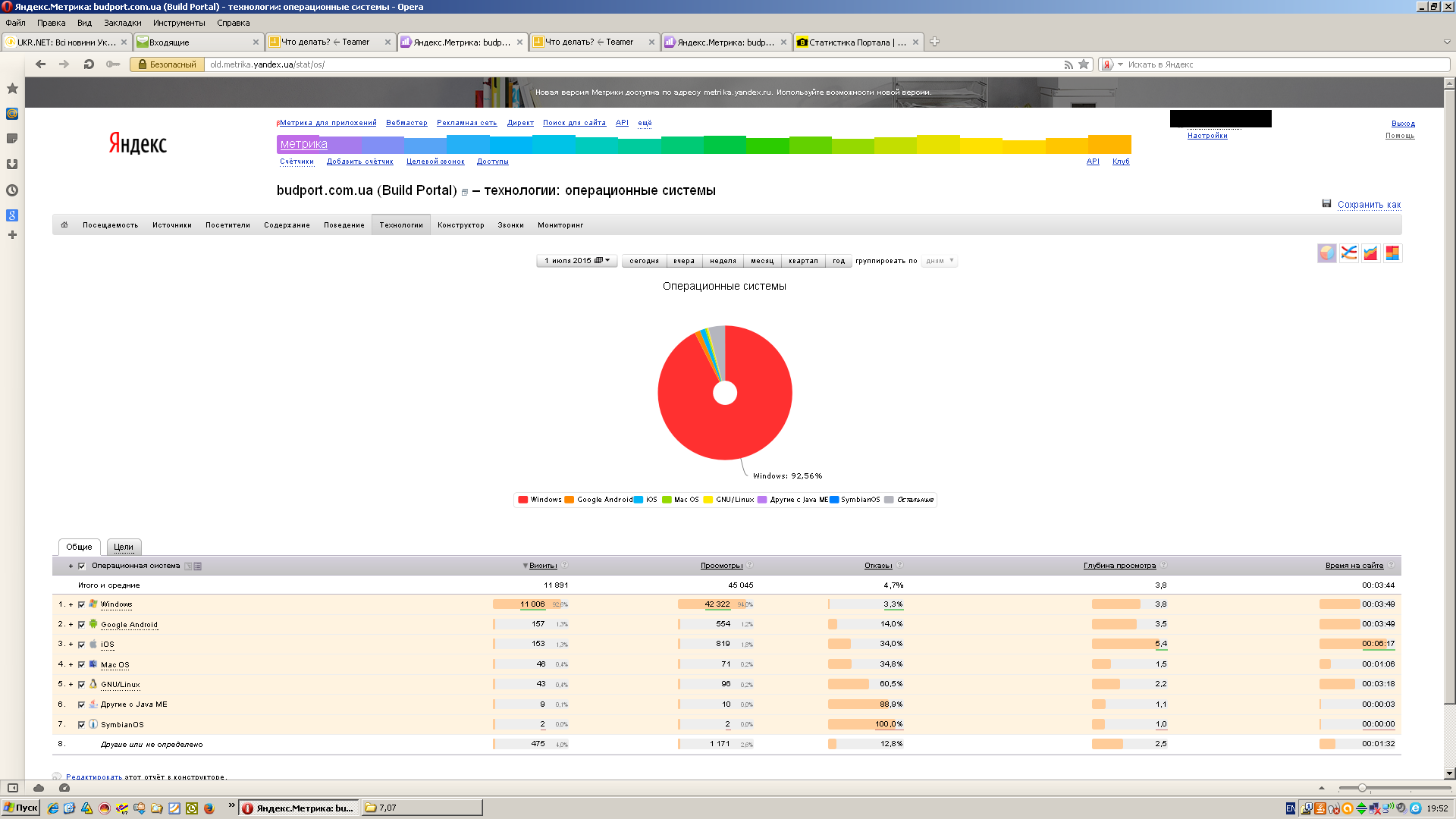Sort table by Отказы column
This screenshot has width=1456, height=819.
point(878,566)
